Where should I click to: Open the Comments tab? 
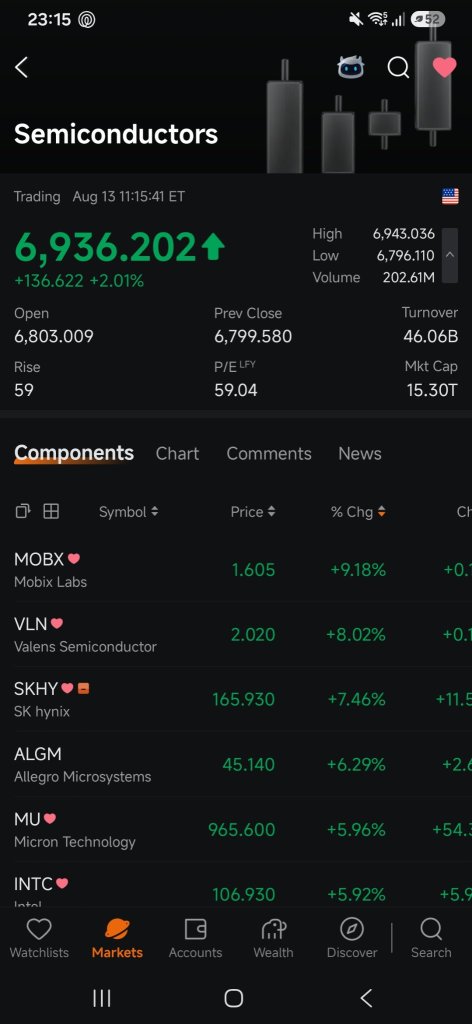[269, 453]
